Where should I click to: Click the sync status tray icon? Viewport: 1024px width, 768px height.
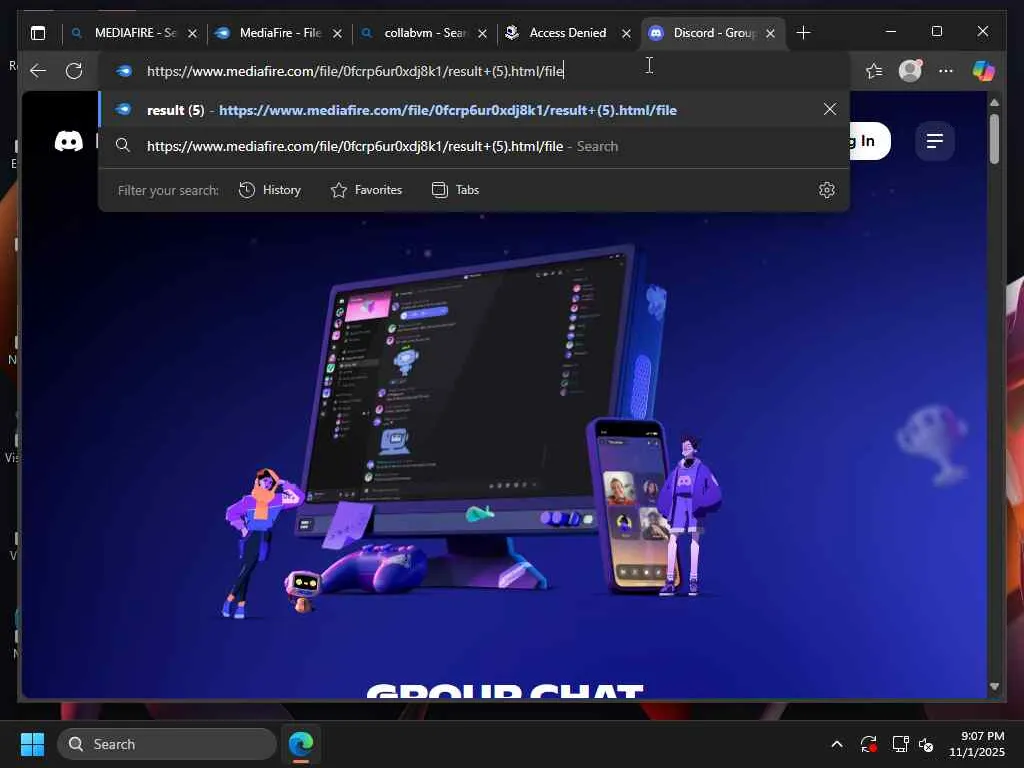pos(868,744)
